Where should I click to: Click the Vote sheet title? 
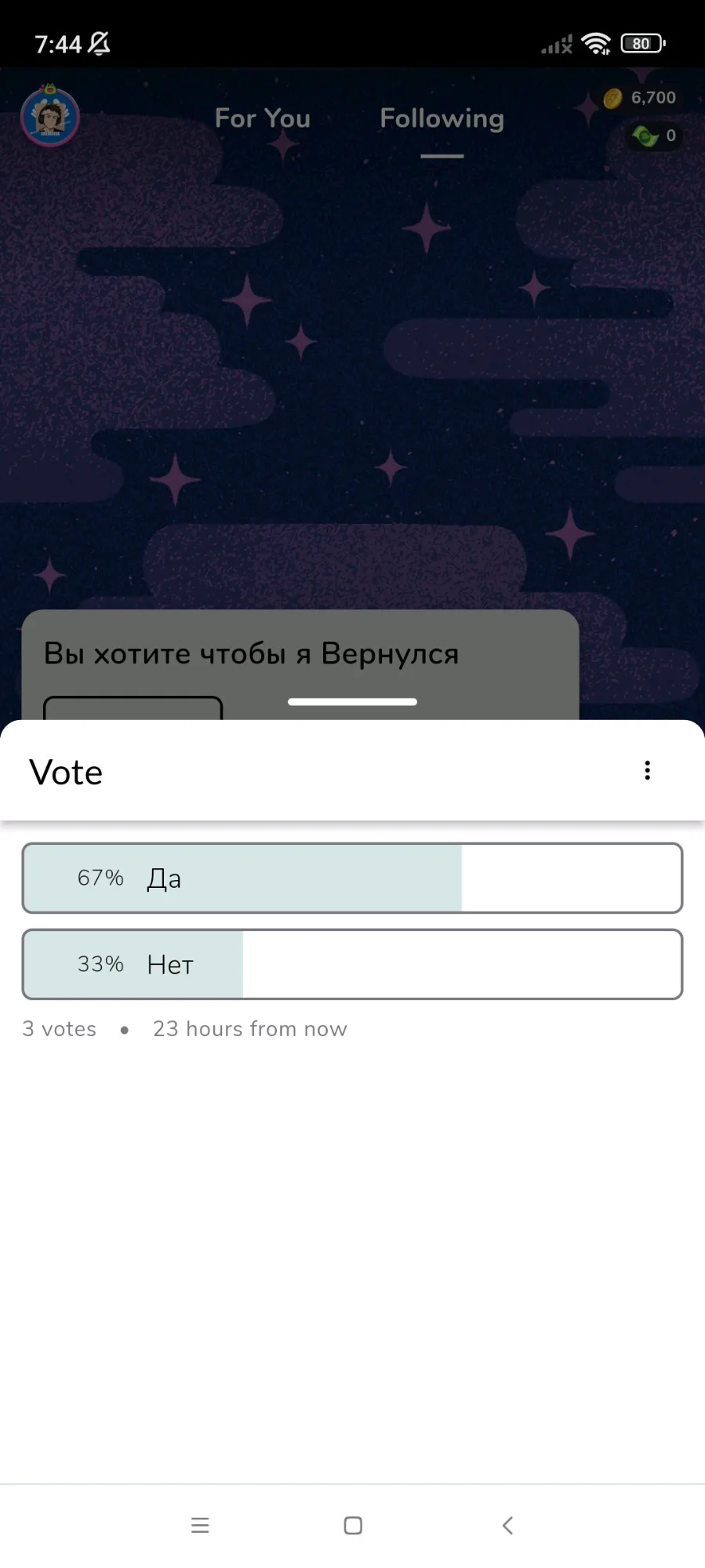coord(66,773)
